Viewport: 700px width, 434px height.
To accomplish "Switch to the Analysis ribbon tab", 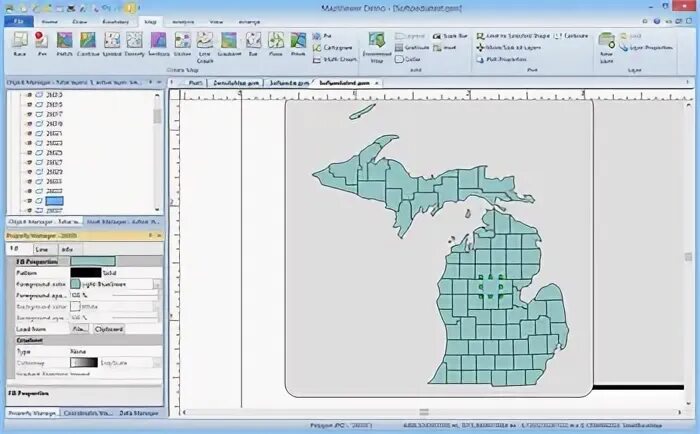I will click(x=183, y=21).
